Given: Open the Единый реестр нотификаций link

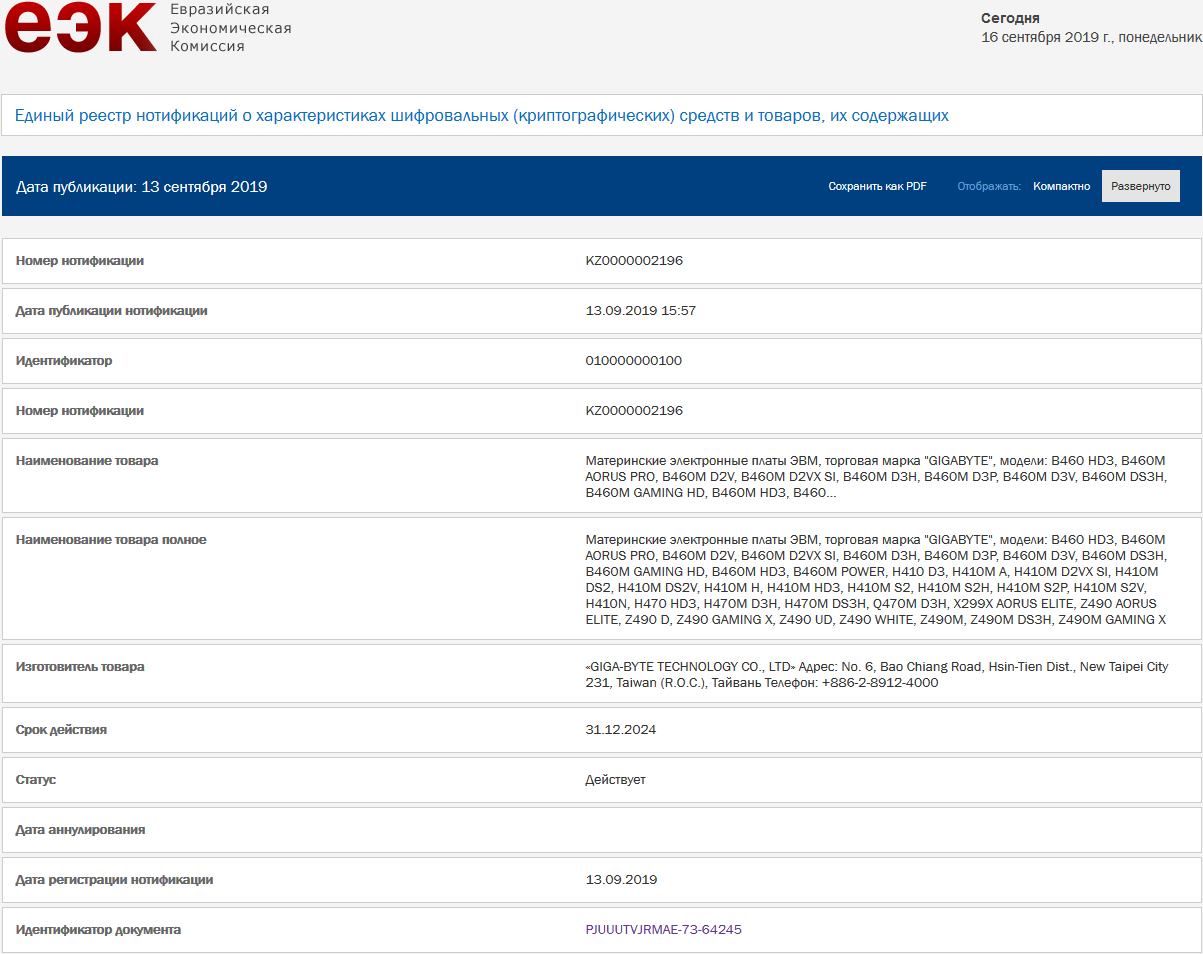Looking at the screenshot, I should (482, 116).
